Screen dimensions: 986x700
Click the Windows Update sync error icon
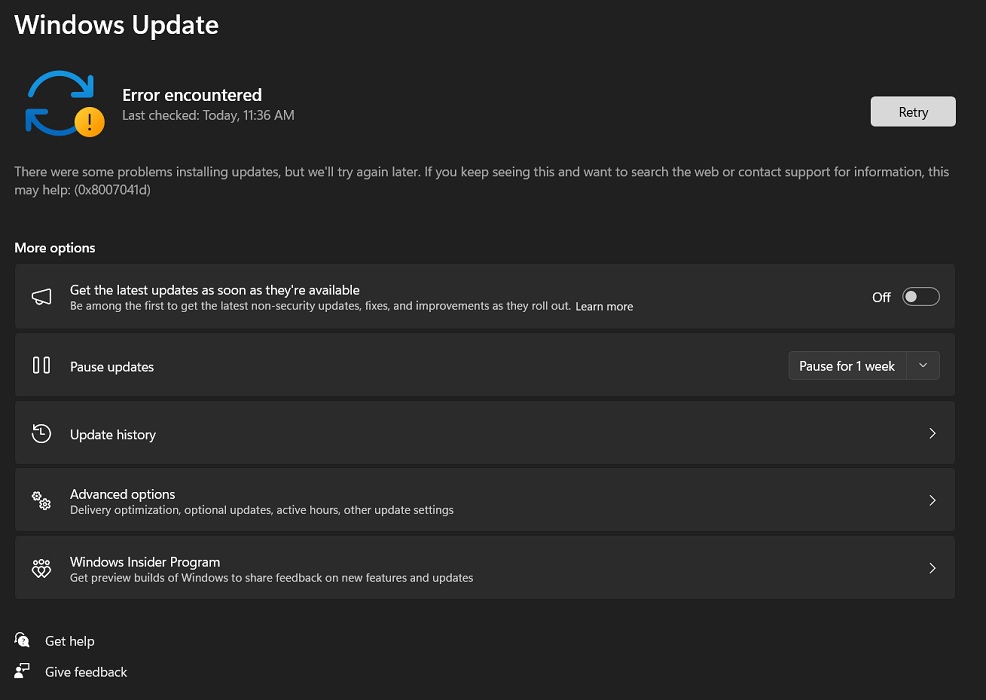(x=61, y=103)
